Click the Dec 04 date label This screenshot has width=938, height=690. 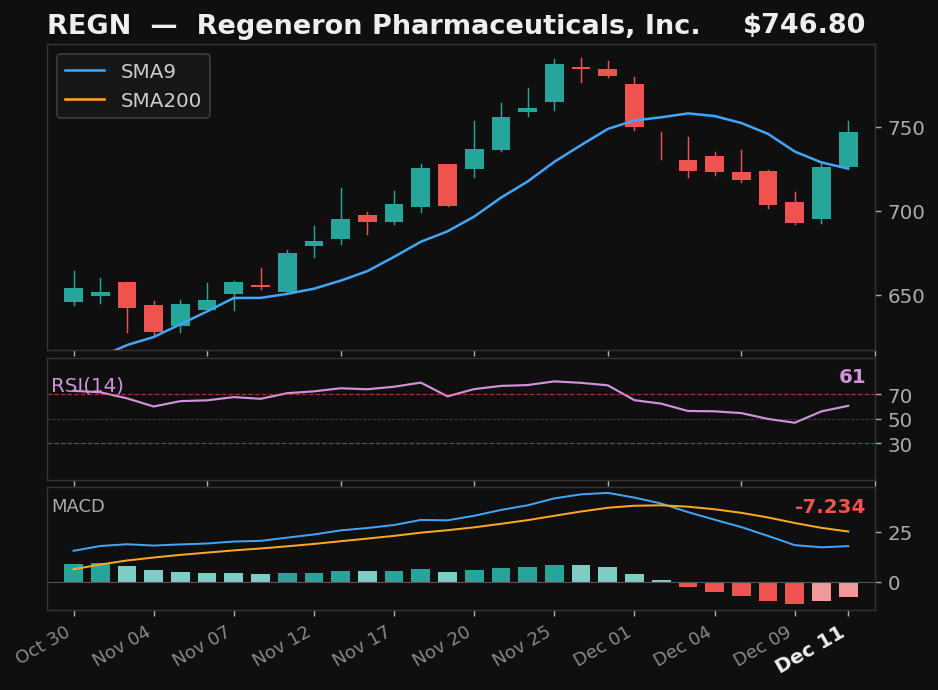pyautogui.click(x=684, y=646)
